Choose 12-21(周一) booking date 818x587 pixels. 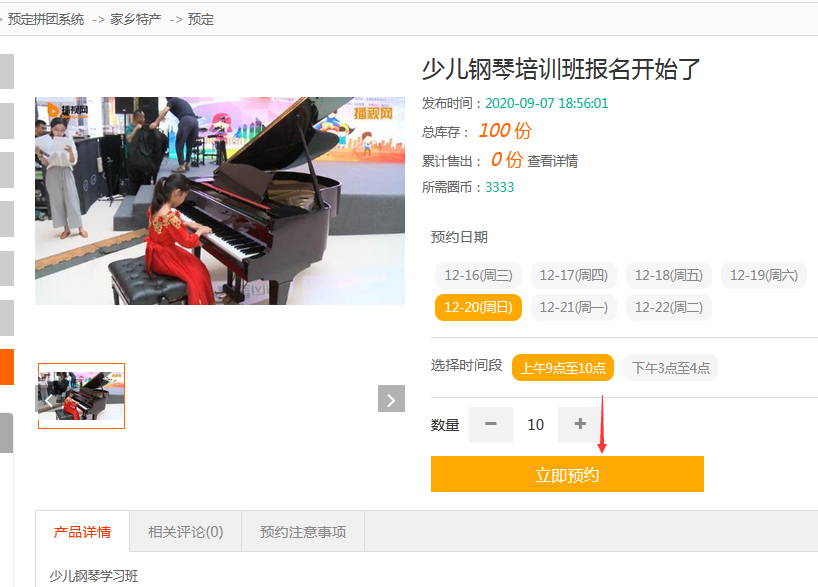[573, 308]
